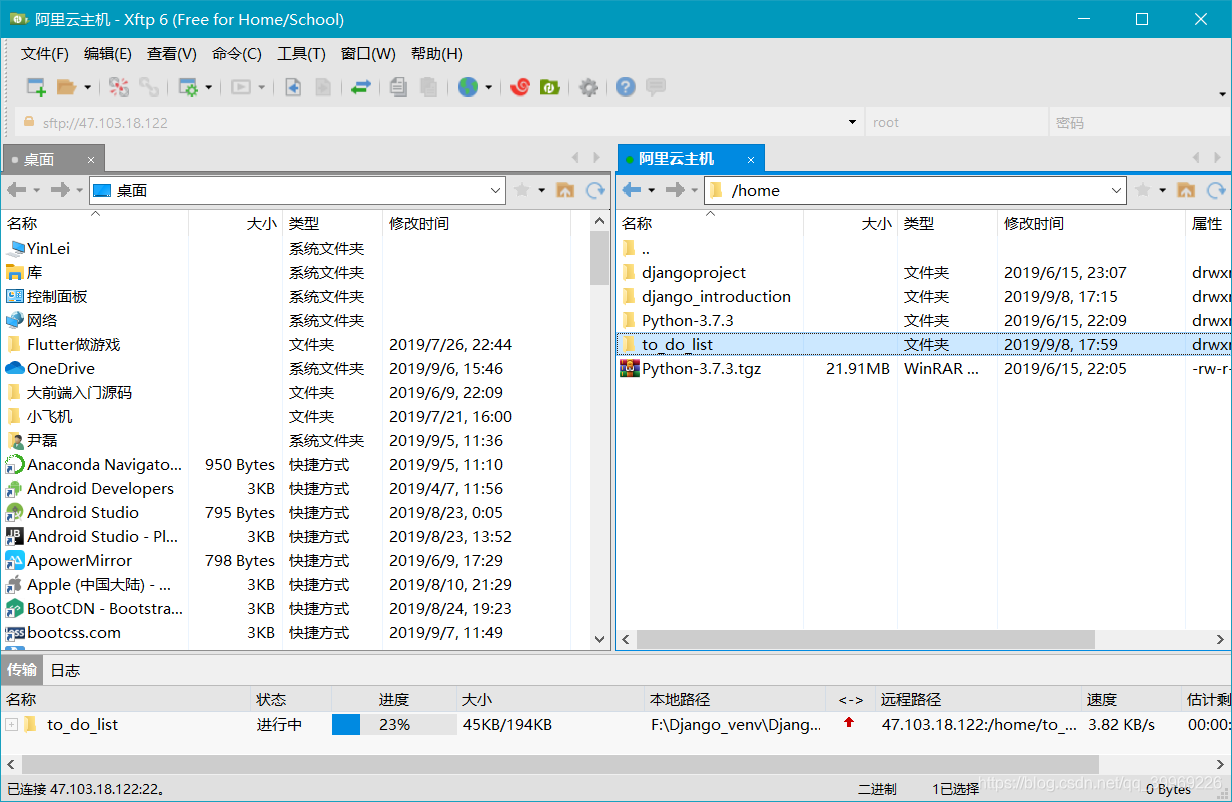Expand the local path 桌面 combo box
The width and height of the screenshot is (1232, 802).
click(496, 190)
